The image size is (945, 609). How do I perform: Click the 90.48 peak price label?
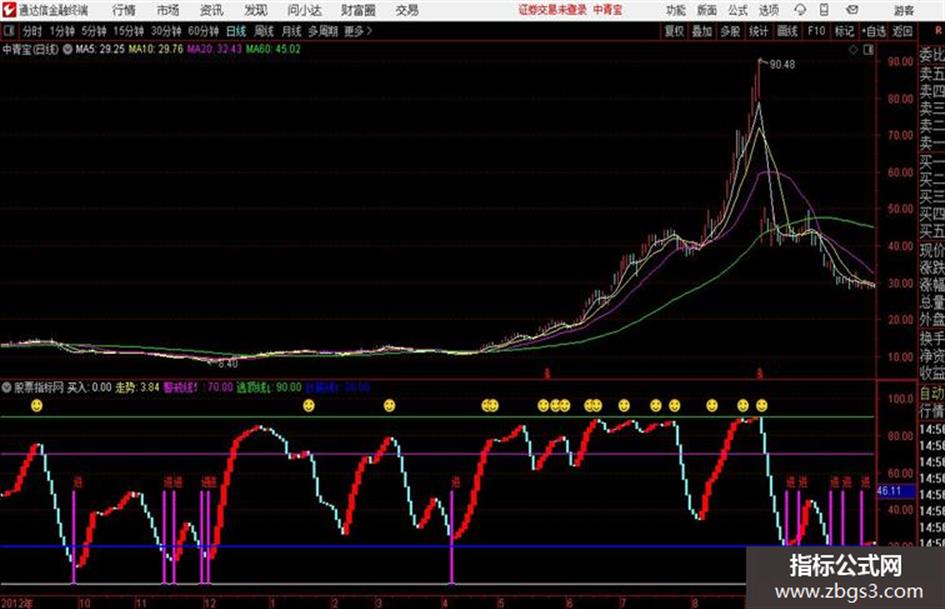click(782, 65)
